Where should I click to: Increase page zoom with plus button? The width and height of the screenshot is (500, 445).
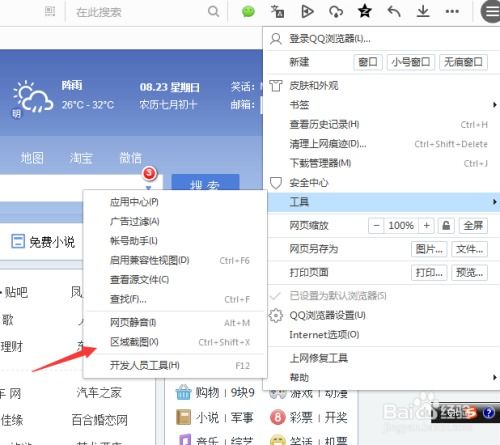coord(427,226)
